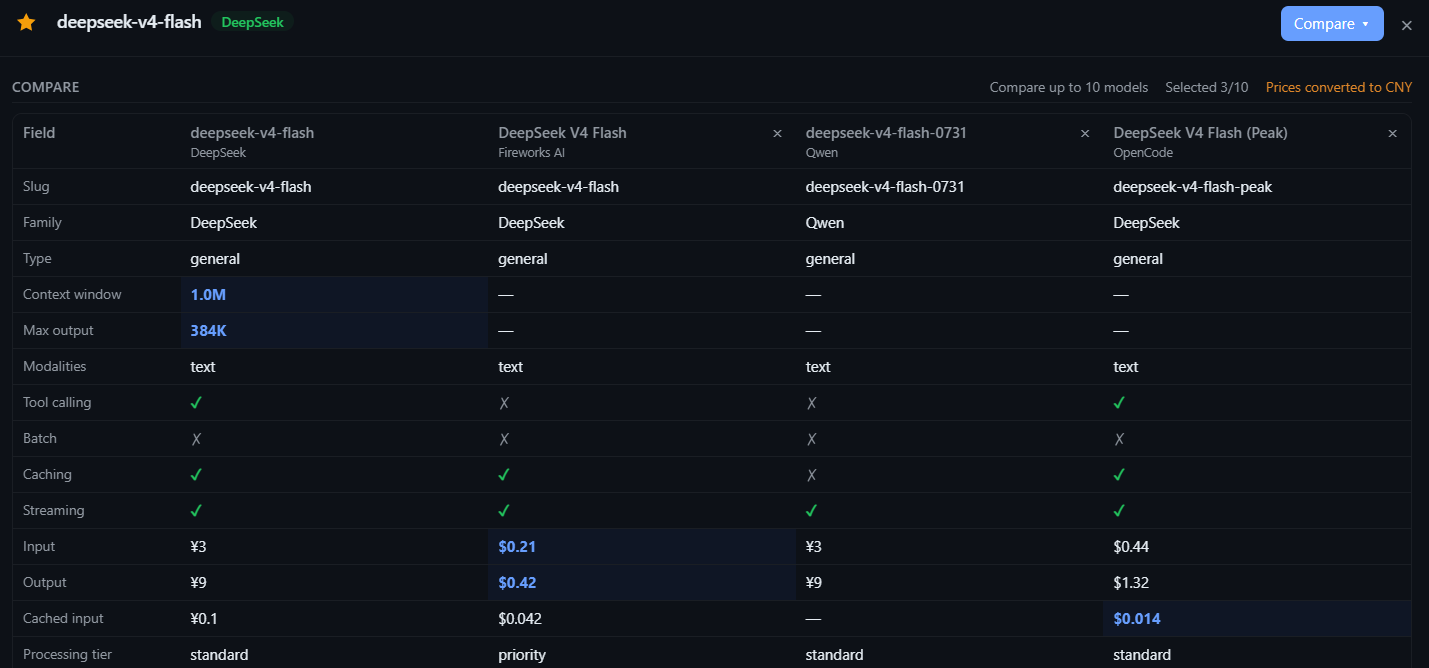The height and width of the screenshot is (668, 1429).
Task: Click the $0.042 cached input cell
Action: 520,619
